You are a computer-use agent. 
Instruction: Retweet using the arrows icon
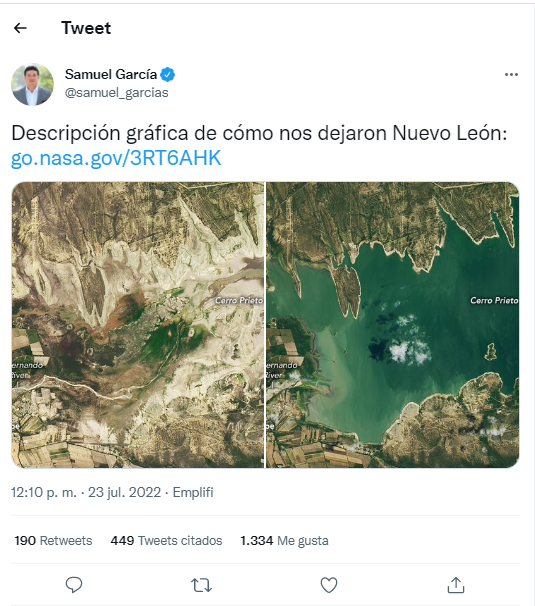tap(201, 585)
